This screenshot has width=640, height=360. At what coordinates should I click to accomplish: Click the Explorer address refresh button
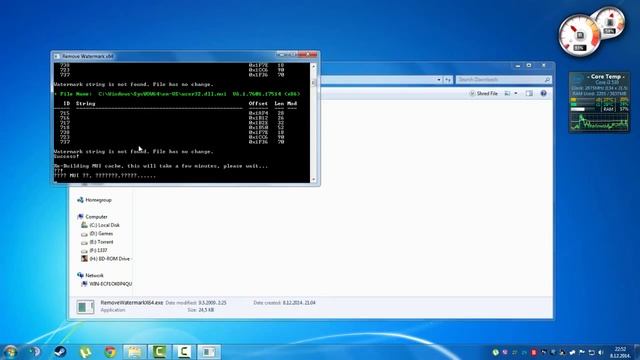(448, 80)
